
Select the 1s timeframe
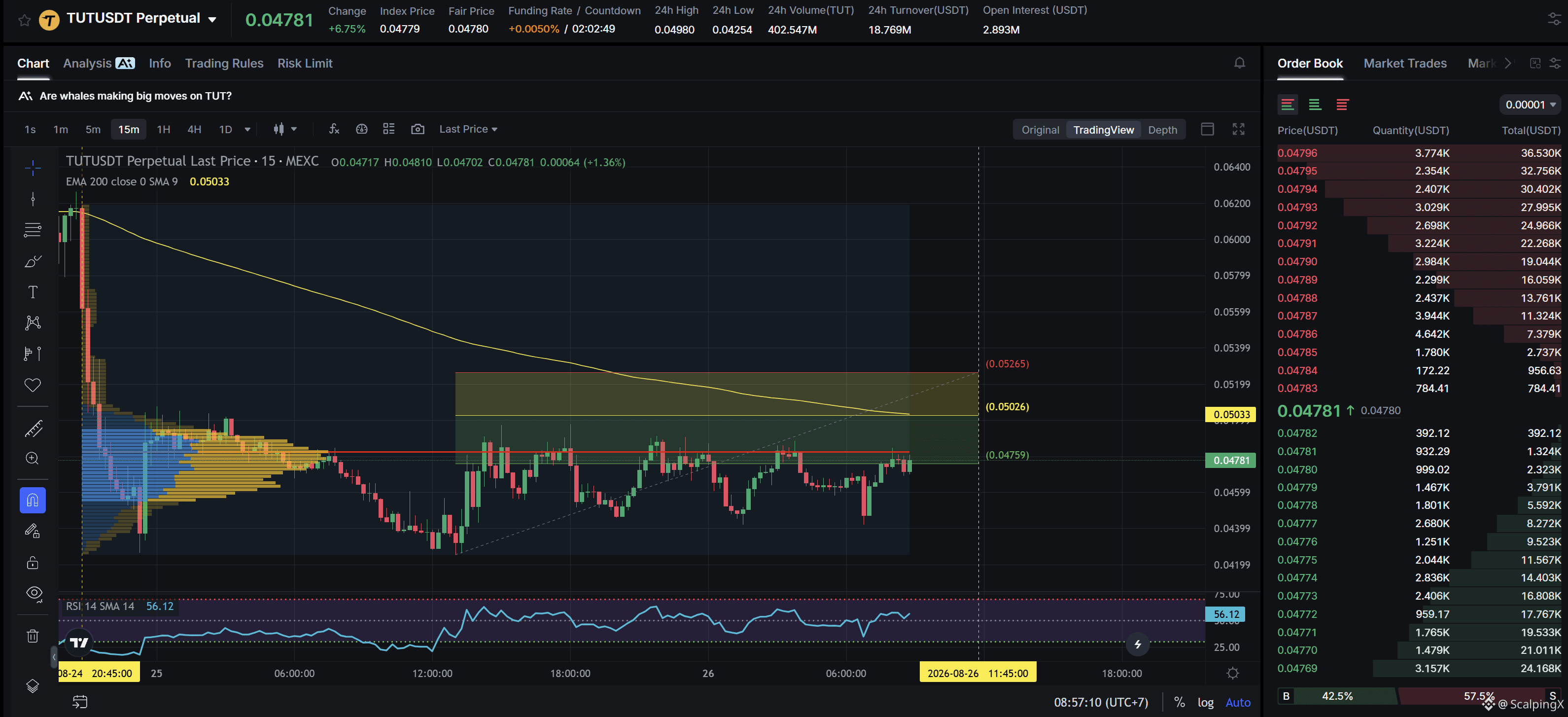30,129
